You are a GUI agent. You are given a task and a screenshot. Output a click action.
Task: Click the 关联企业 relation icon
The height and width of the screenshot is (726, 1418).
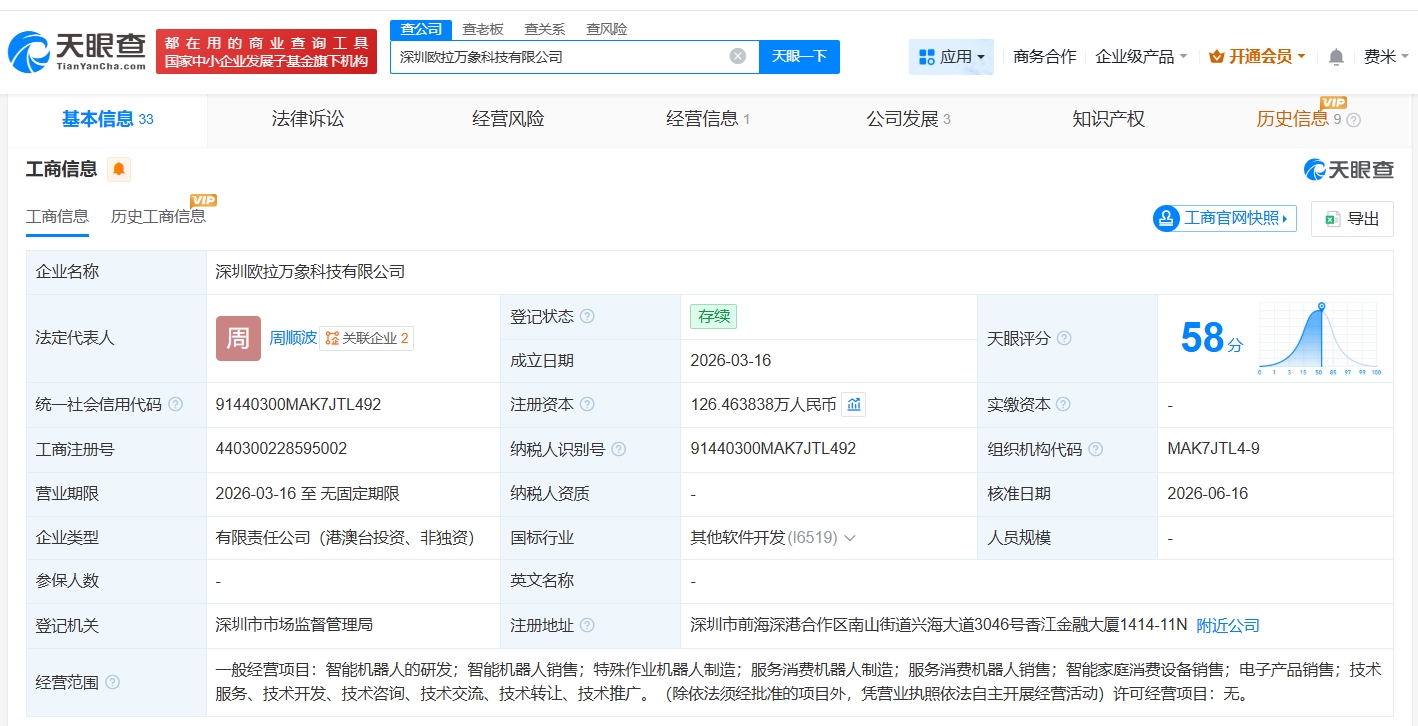point(332,338)
